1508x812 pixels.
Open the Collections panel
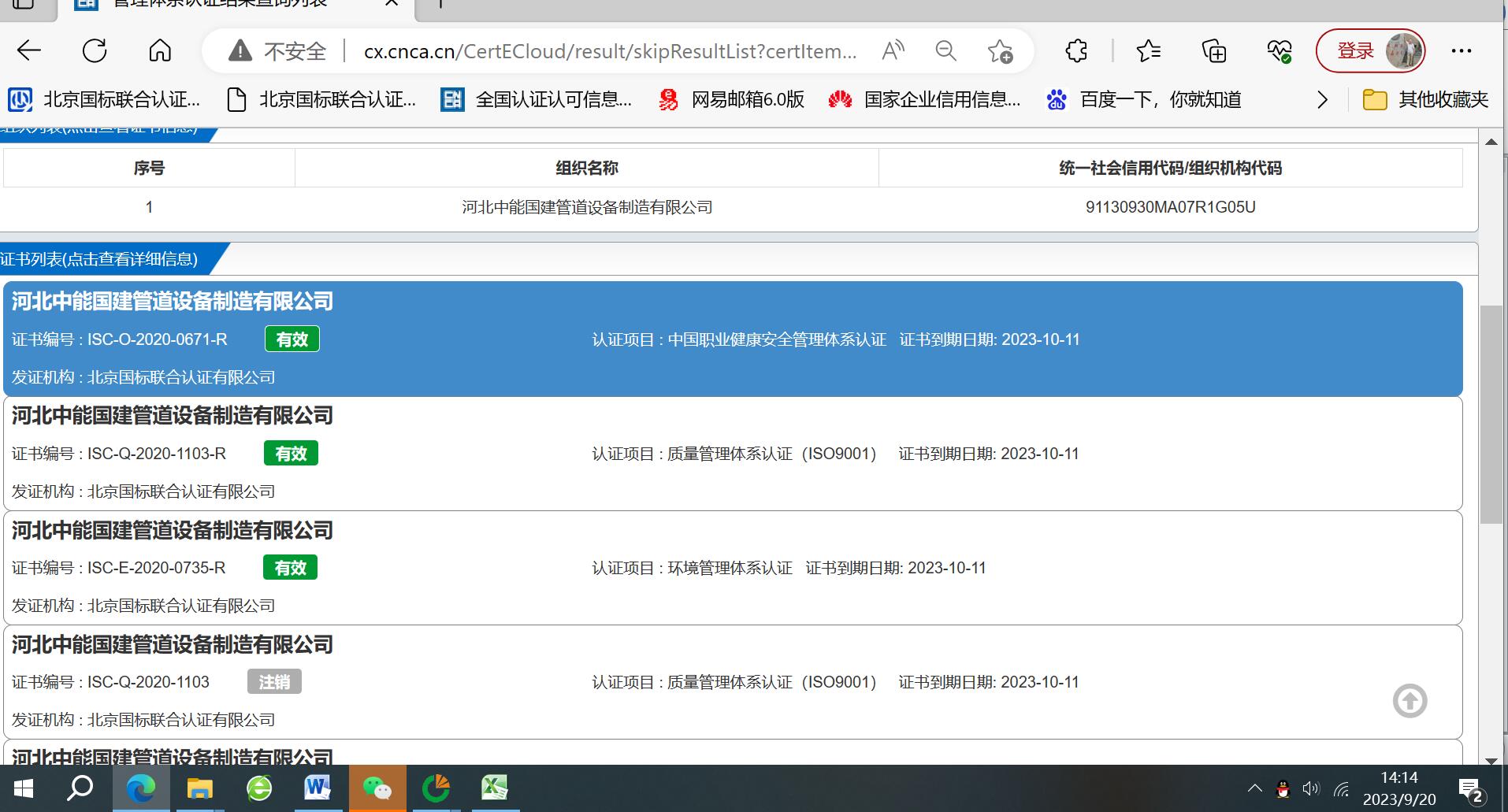[1214, 51]
